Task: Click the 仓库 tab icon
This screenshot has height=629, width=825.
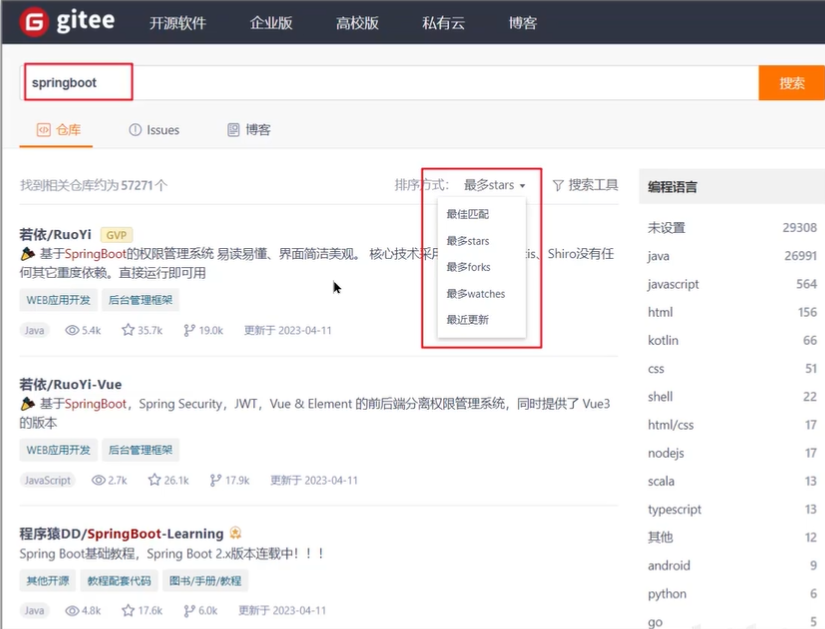Action: click(x=43, y=129)
